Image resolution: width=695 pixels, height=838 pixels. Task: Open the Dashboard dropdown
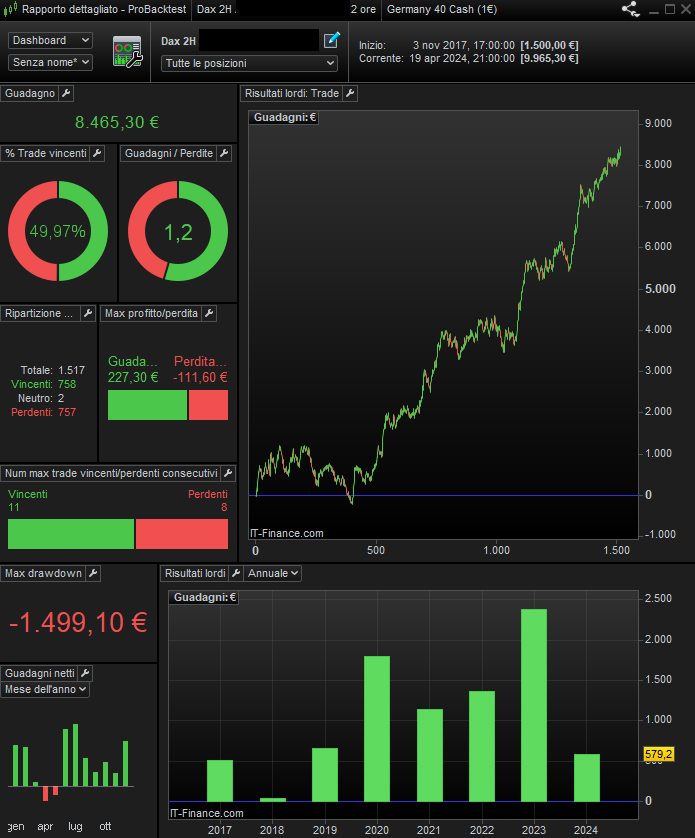(50, 40)
